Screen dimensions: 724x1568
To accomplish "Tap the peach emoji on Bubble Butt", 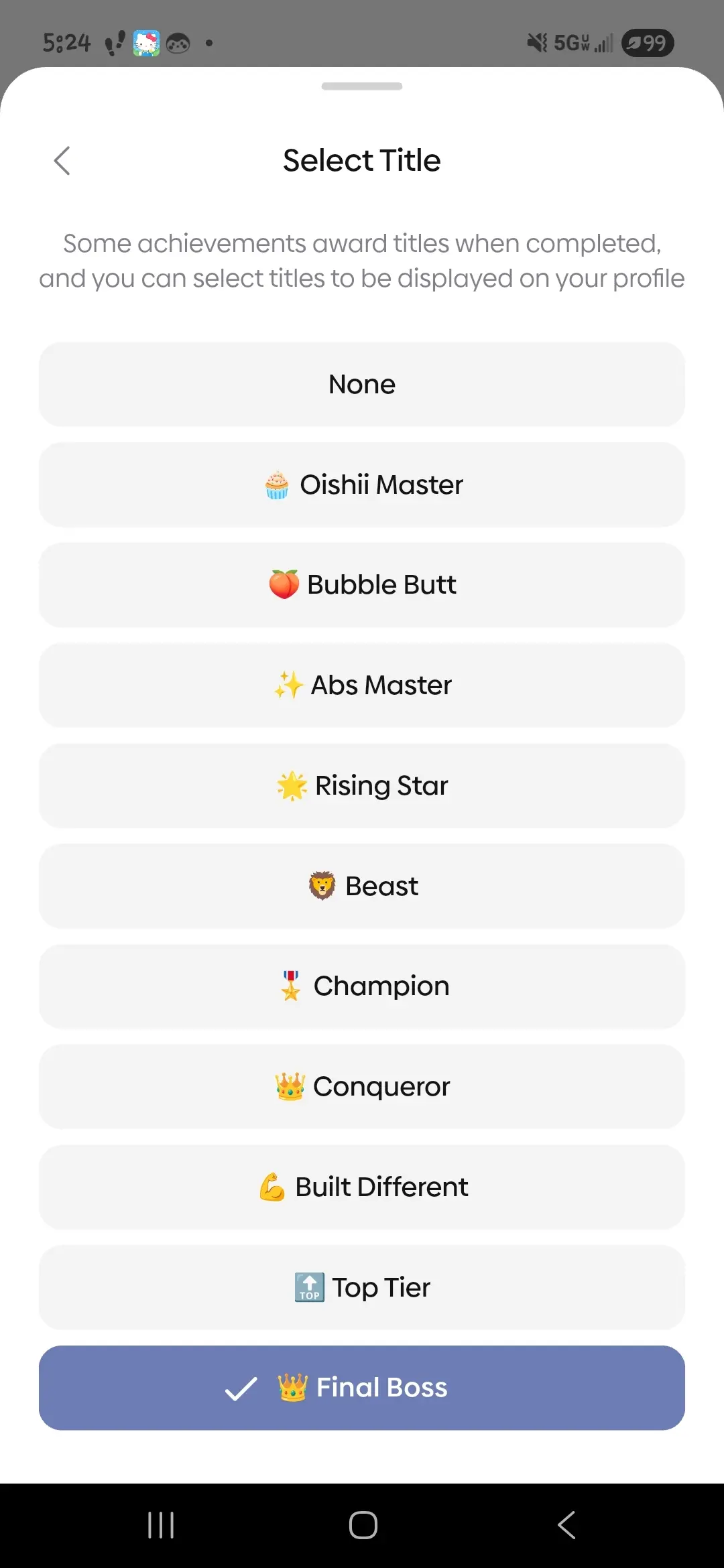I will (284, 584).
